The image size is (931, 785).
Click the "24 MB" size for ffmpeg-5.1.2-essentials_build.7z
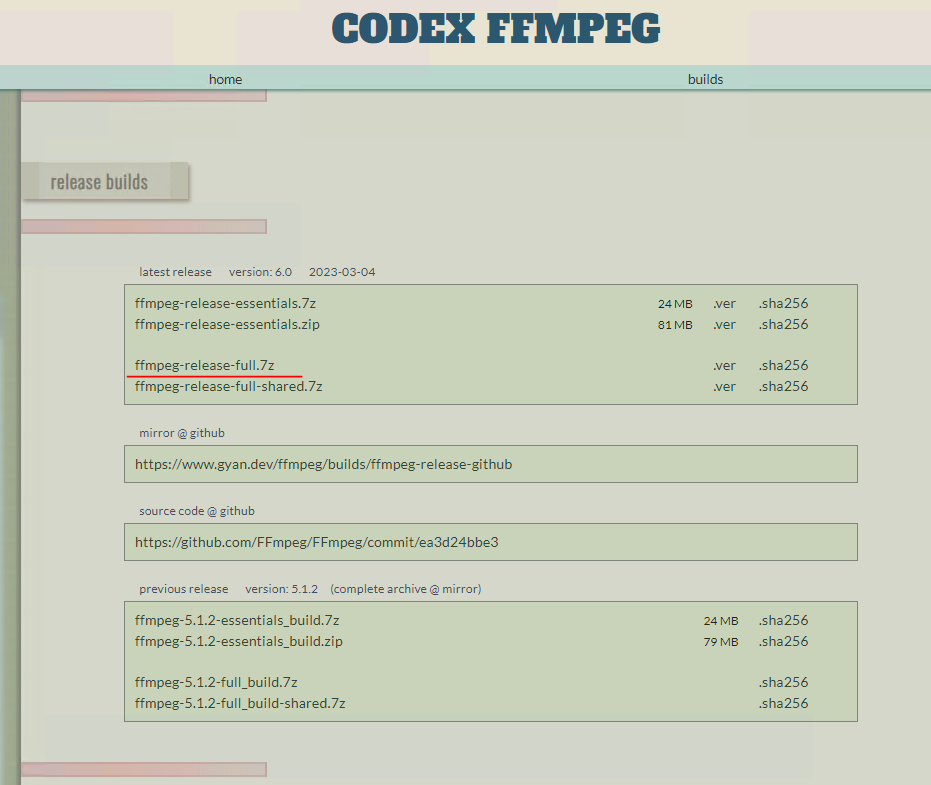pyautogui.click(x=721, y=621)
